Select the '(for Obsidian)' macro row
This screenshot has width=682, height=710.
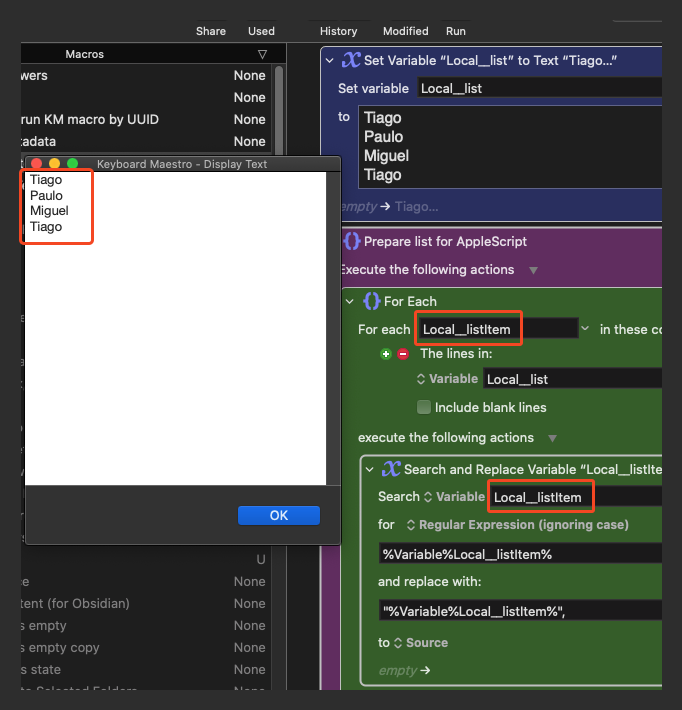tap(146, 604)
